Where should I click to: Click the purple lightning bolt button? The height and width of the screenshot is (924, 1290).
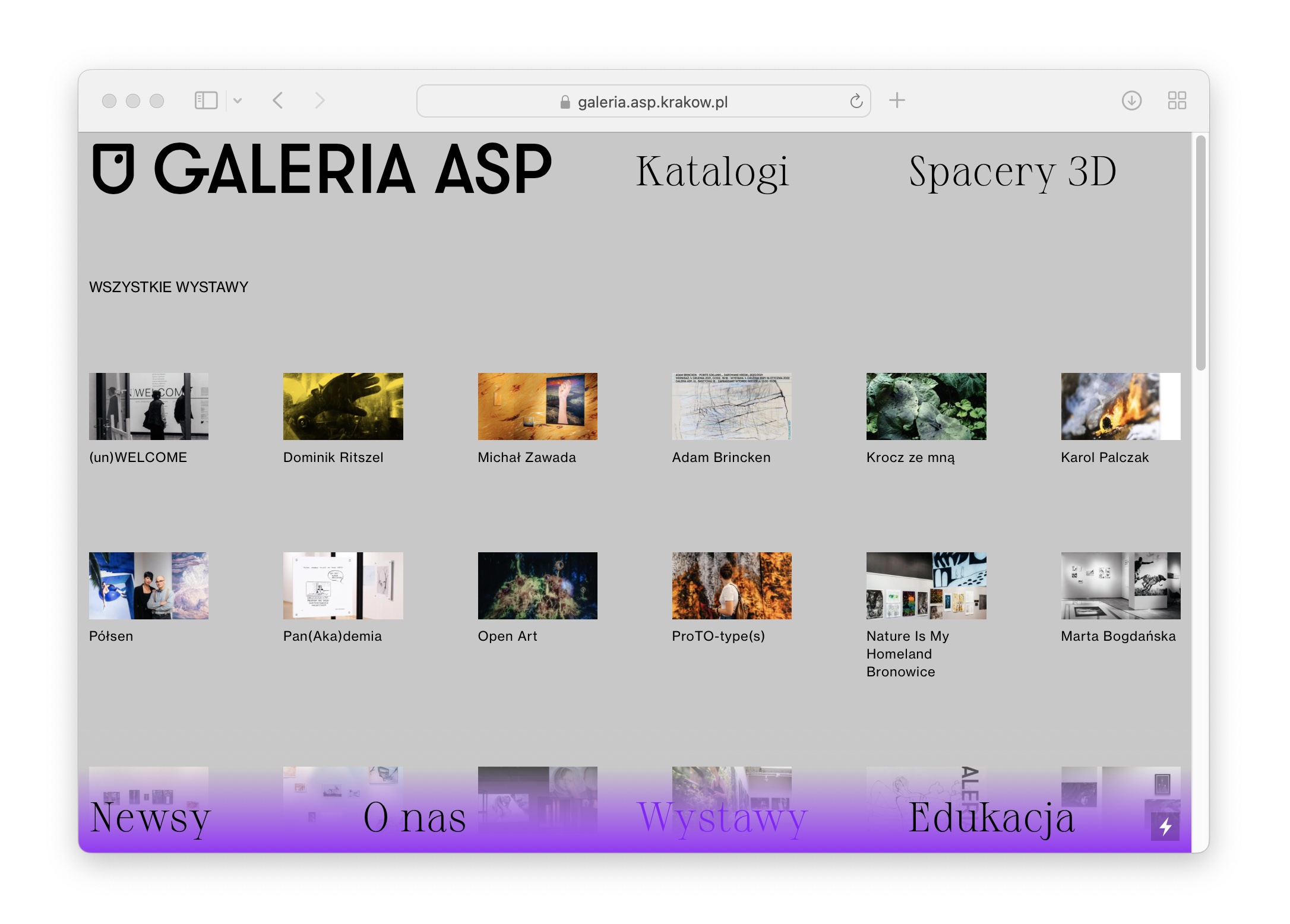pos(1165,827)
